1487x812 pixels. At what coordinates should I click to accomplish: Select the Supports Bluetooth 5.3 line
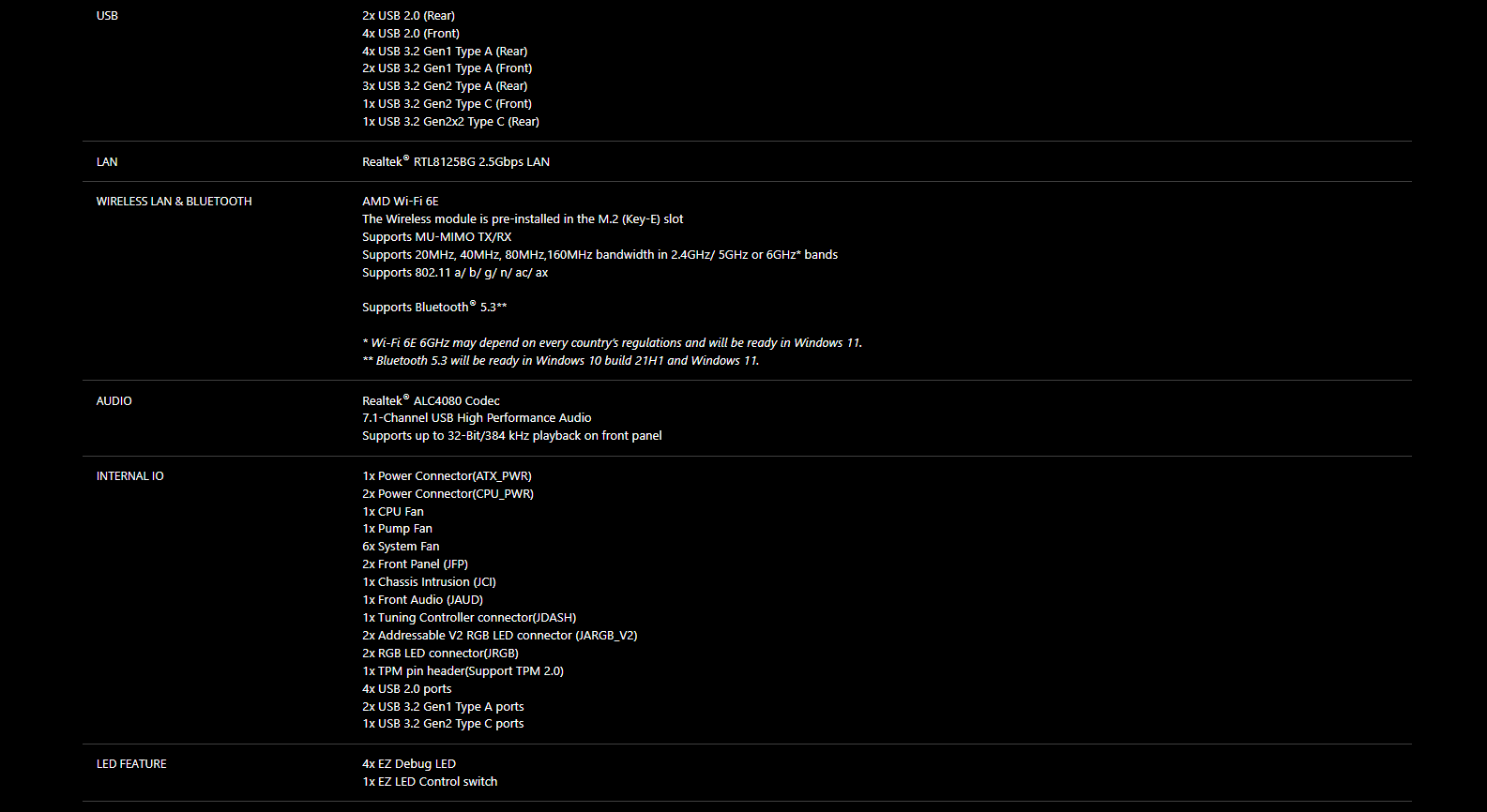point(434,307)
